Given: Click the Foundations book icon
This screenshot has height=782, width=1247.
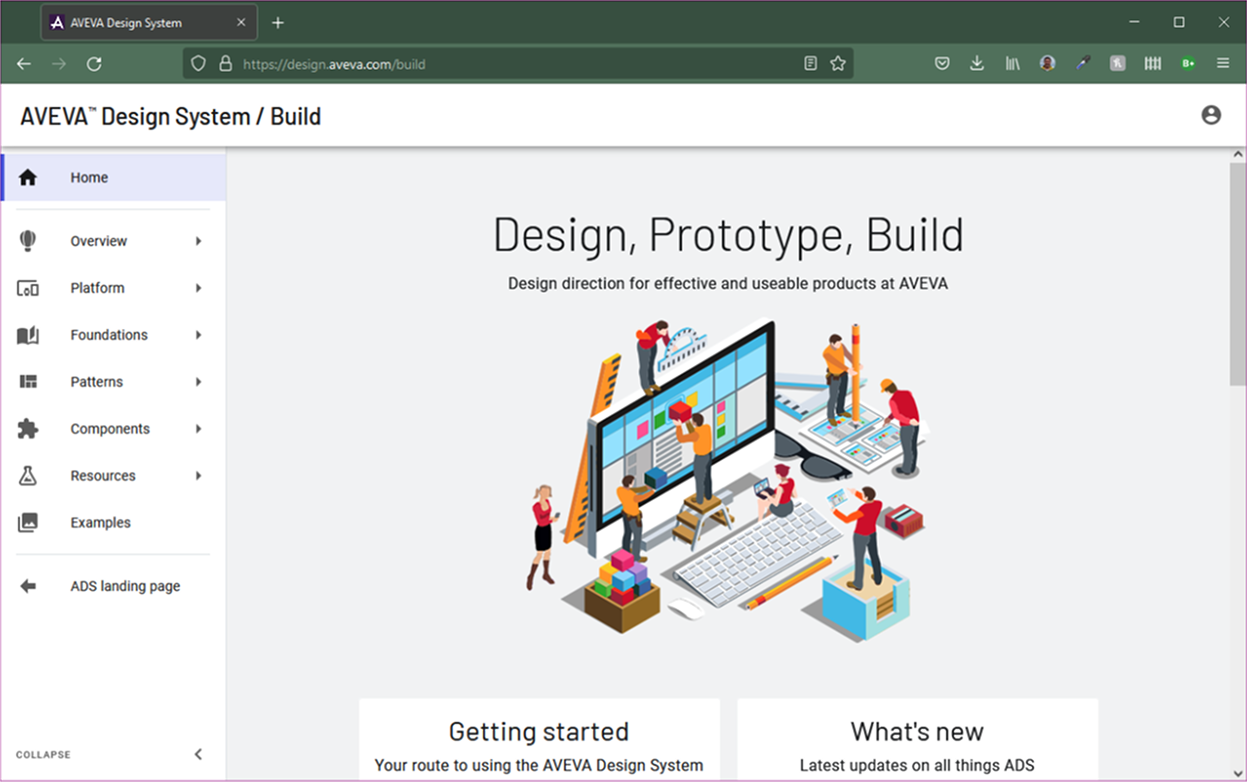Looking at the screenshot, I should (28, 335).
